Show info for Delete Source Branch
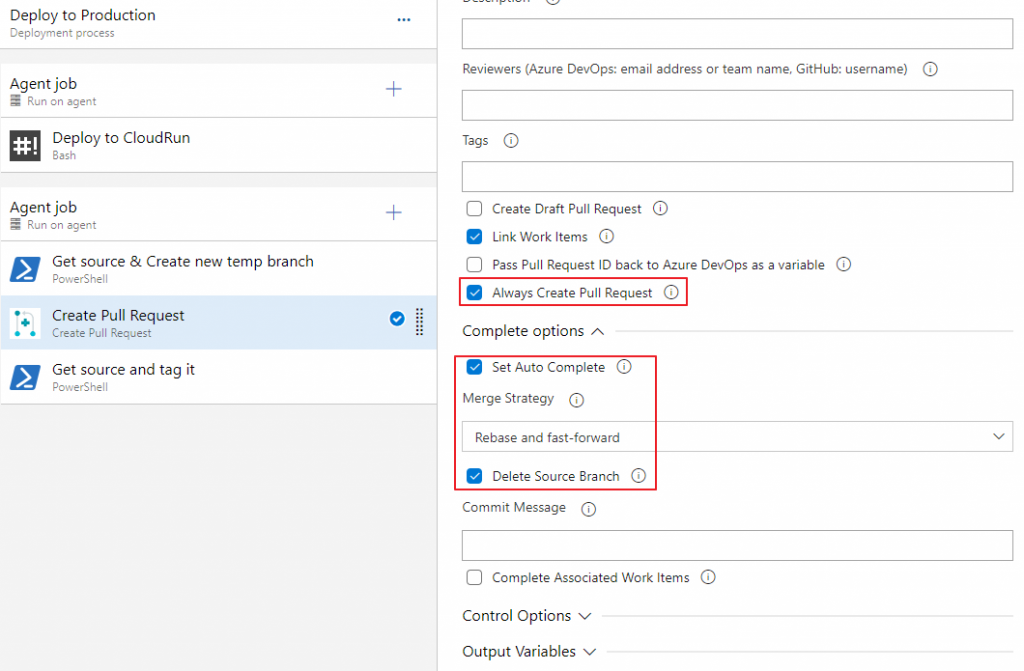1024x671 pixels. [639, 476]
